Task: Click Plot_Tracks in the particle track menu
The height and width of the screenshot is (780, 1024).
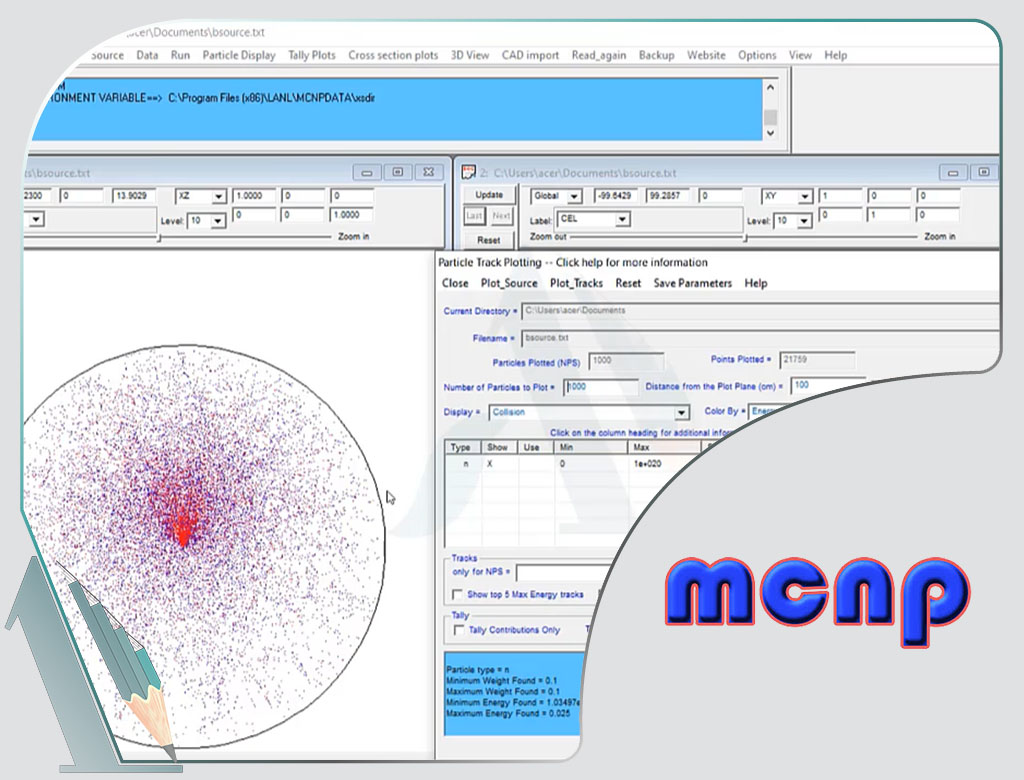Action: 576,284
